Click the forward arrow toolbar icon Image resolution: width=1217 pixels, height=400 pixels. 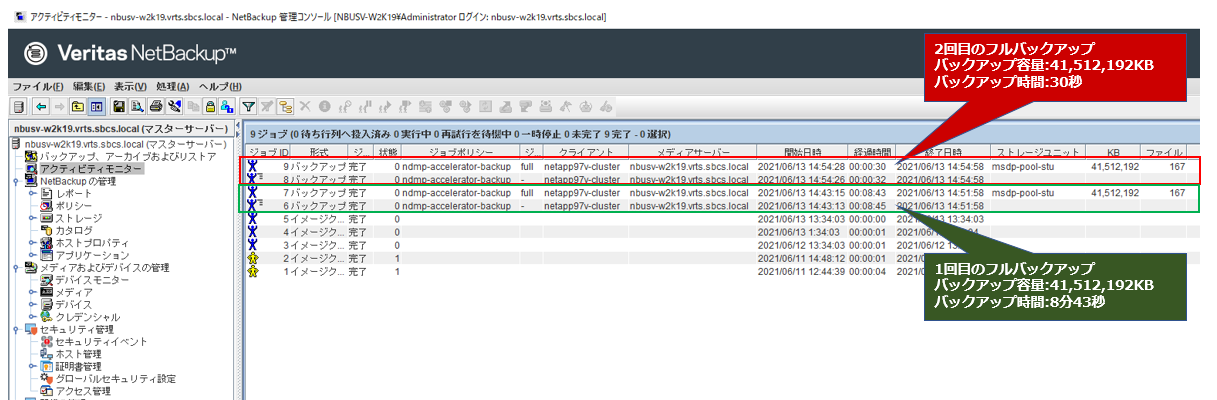pyautogui.click(x=59, y=106)
